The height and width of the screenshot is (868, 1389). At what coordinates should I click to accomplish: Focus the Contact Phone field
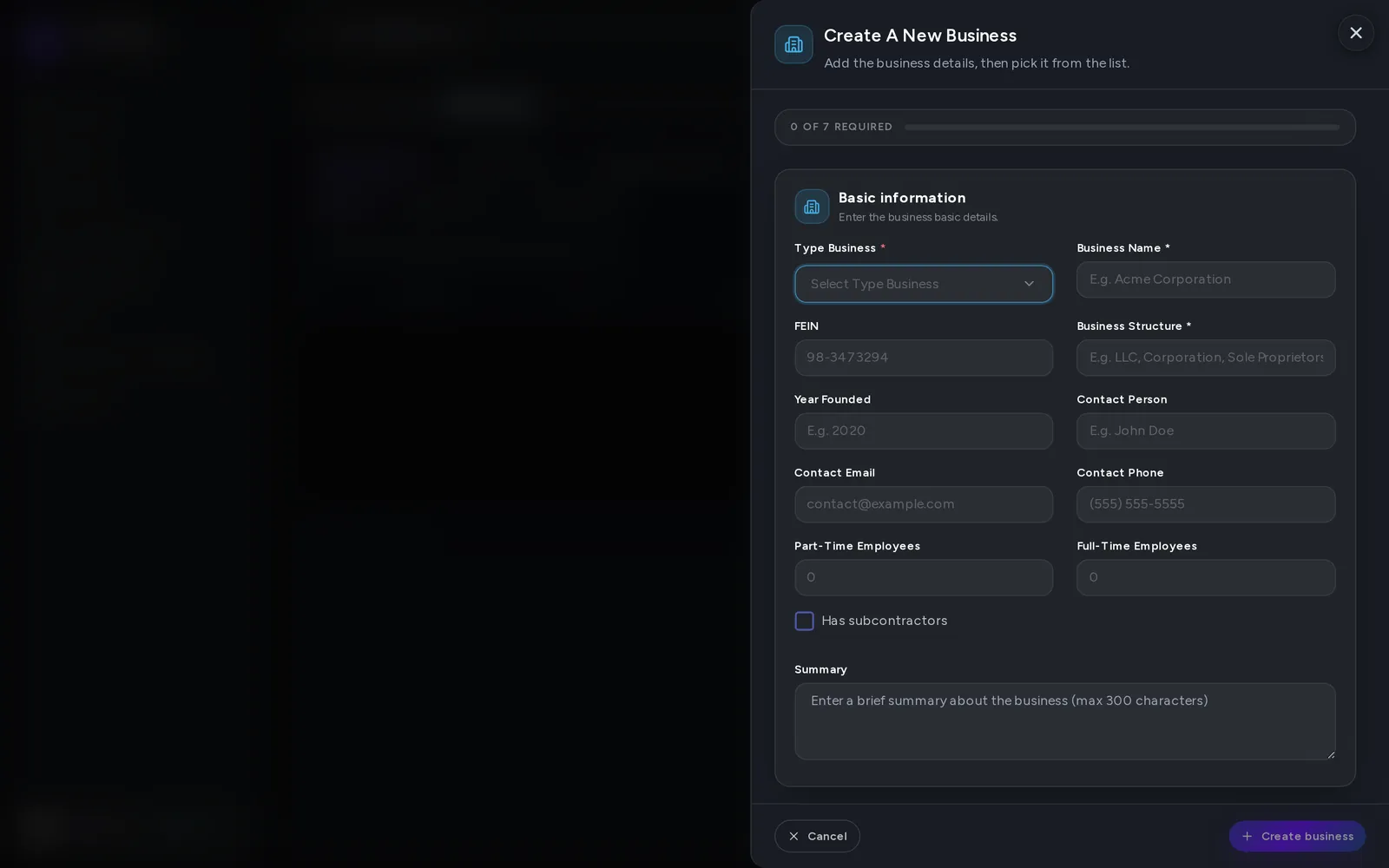coord(1206,504)
